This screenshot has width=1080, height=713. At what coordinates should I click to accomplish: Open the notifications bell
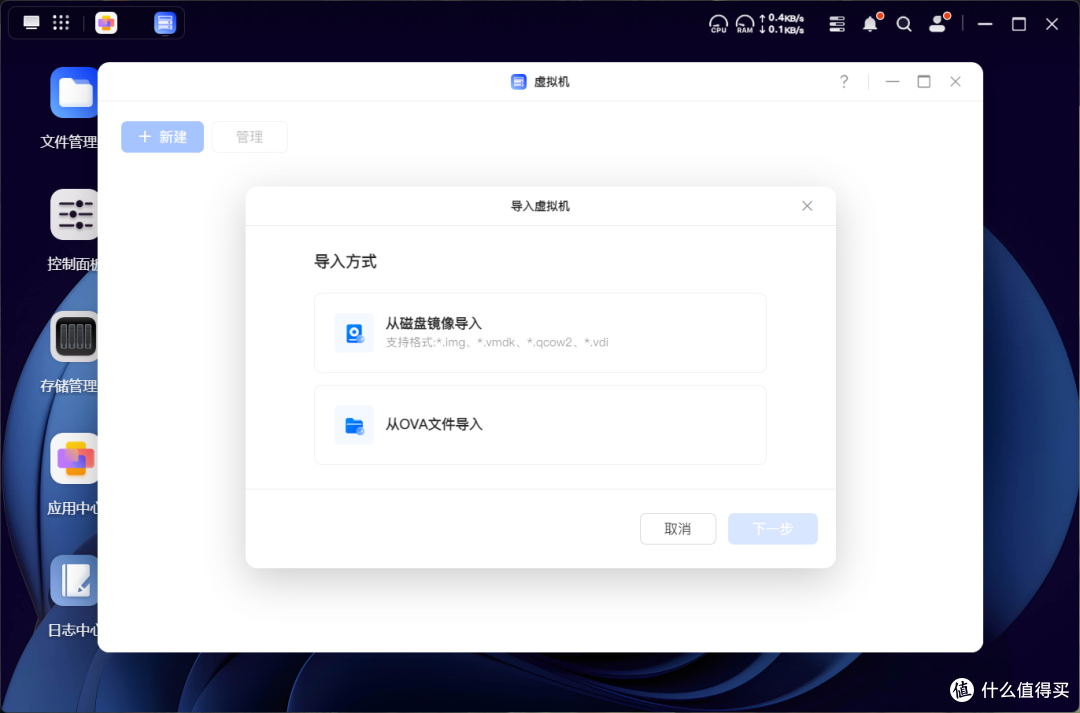(871, 24)
